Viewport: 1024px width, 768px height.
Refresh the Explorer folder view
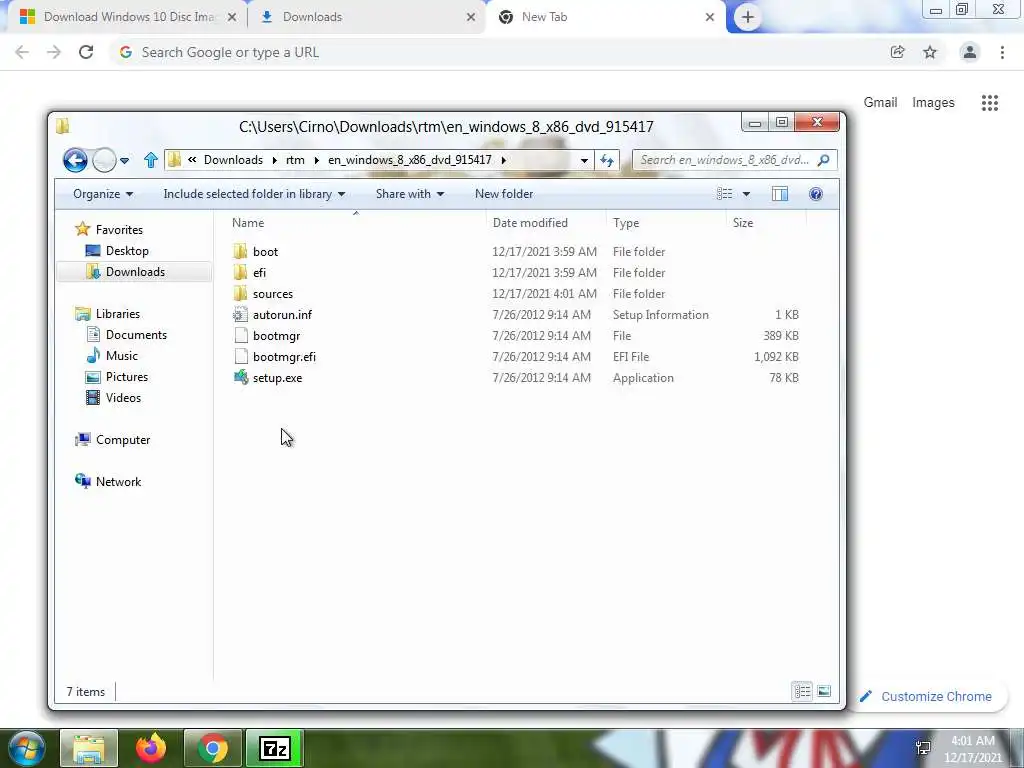(607, 160)
